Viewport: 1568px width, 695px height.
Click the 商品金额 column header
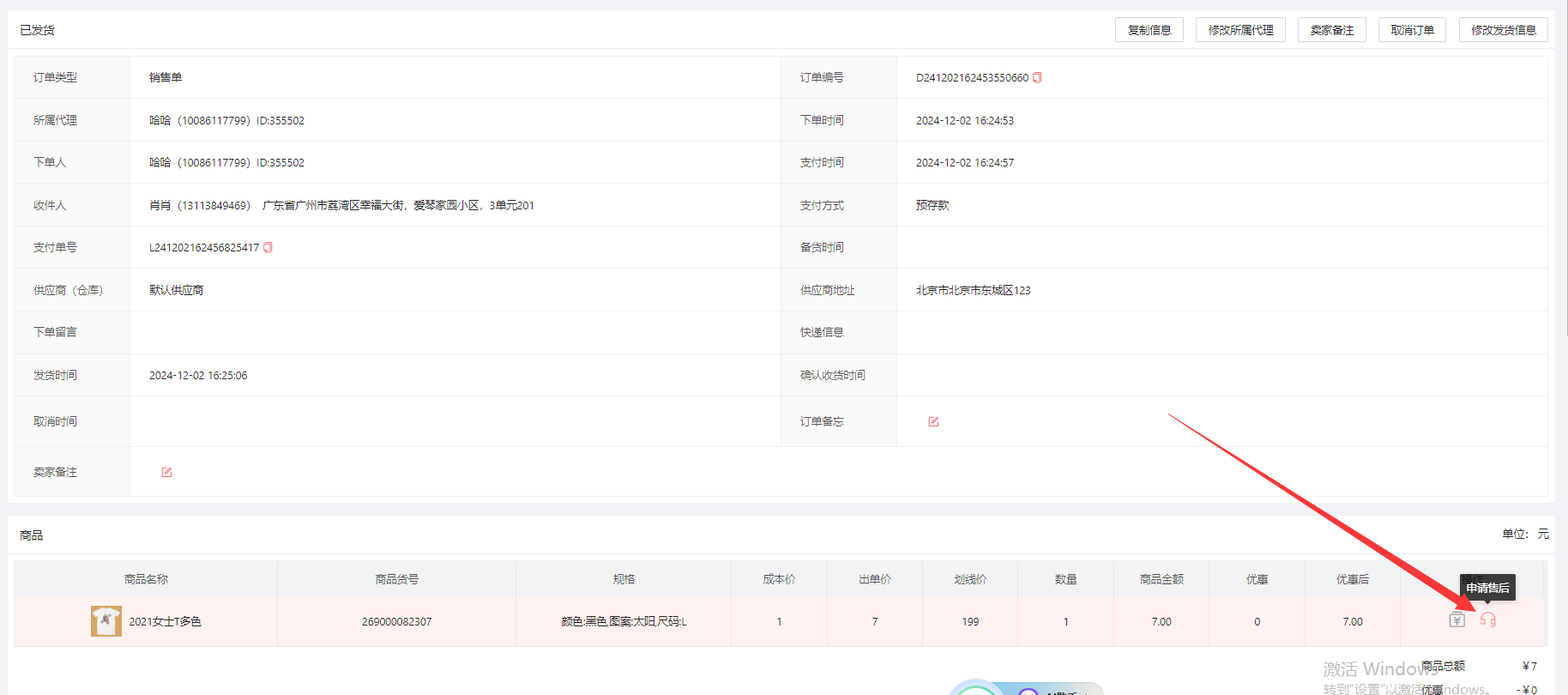tap(1161, 579)
